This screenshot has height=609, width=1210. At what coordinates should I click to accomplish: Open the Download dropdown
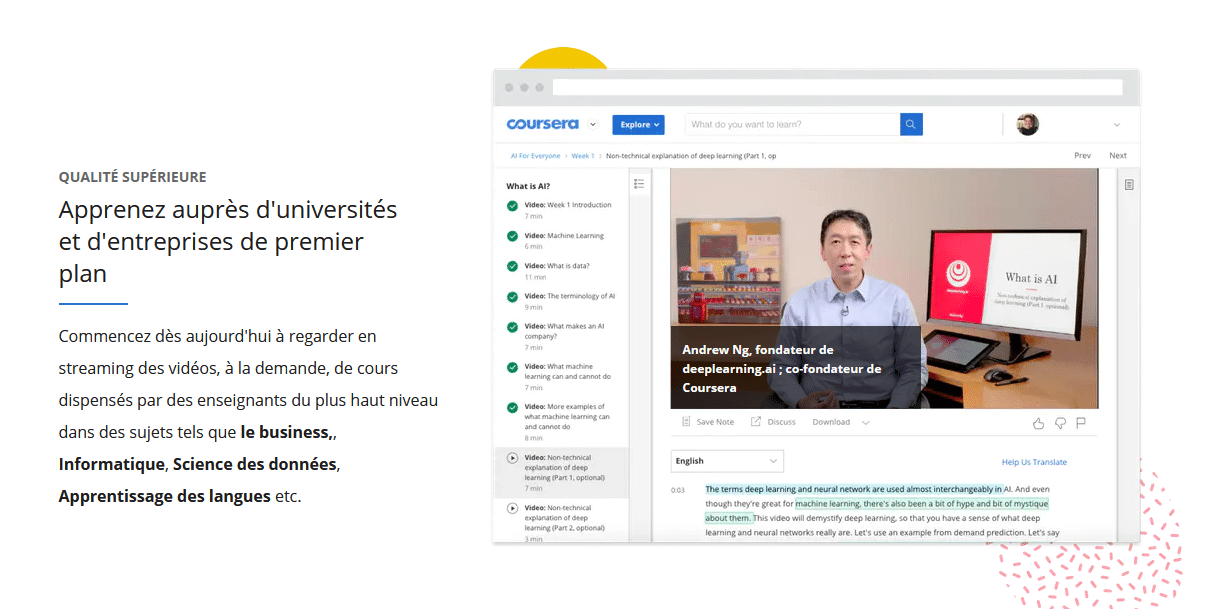point(841,422)
